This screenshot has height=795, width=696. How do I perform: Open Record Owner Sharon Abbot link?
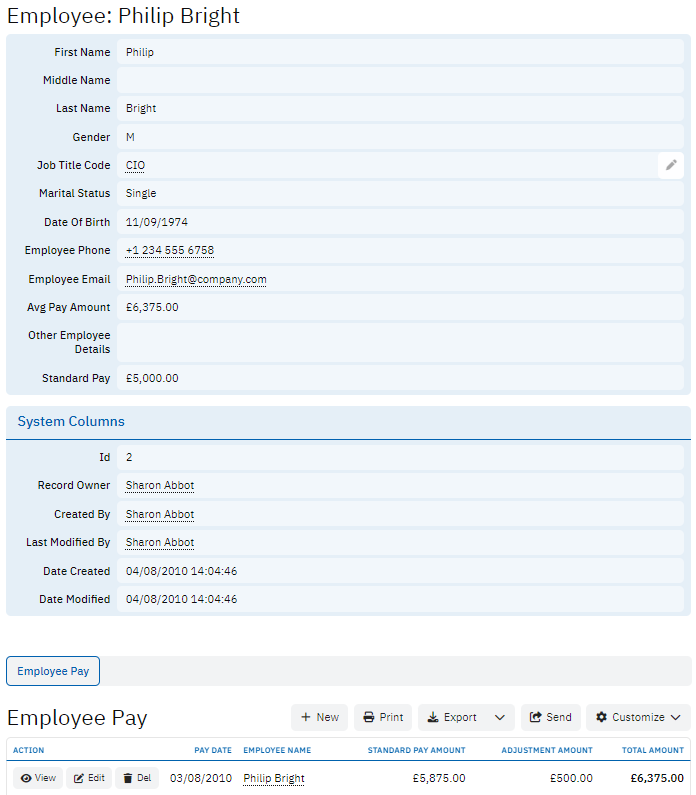tap(159, 485)
